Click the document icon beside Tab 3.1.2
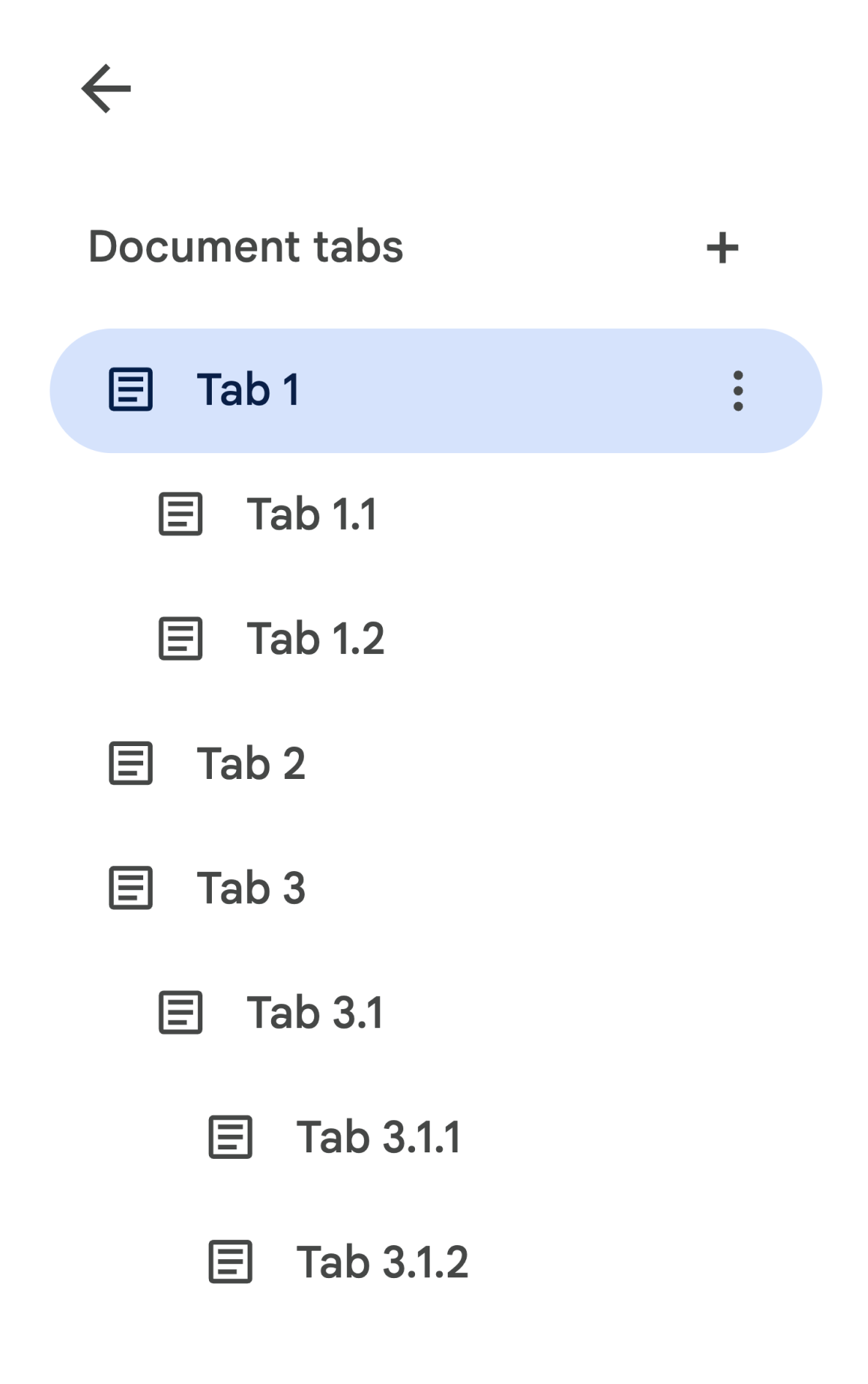This screenshot has height=1384, width=868. [x=229, y=1261]
